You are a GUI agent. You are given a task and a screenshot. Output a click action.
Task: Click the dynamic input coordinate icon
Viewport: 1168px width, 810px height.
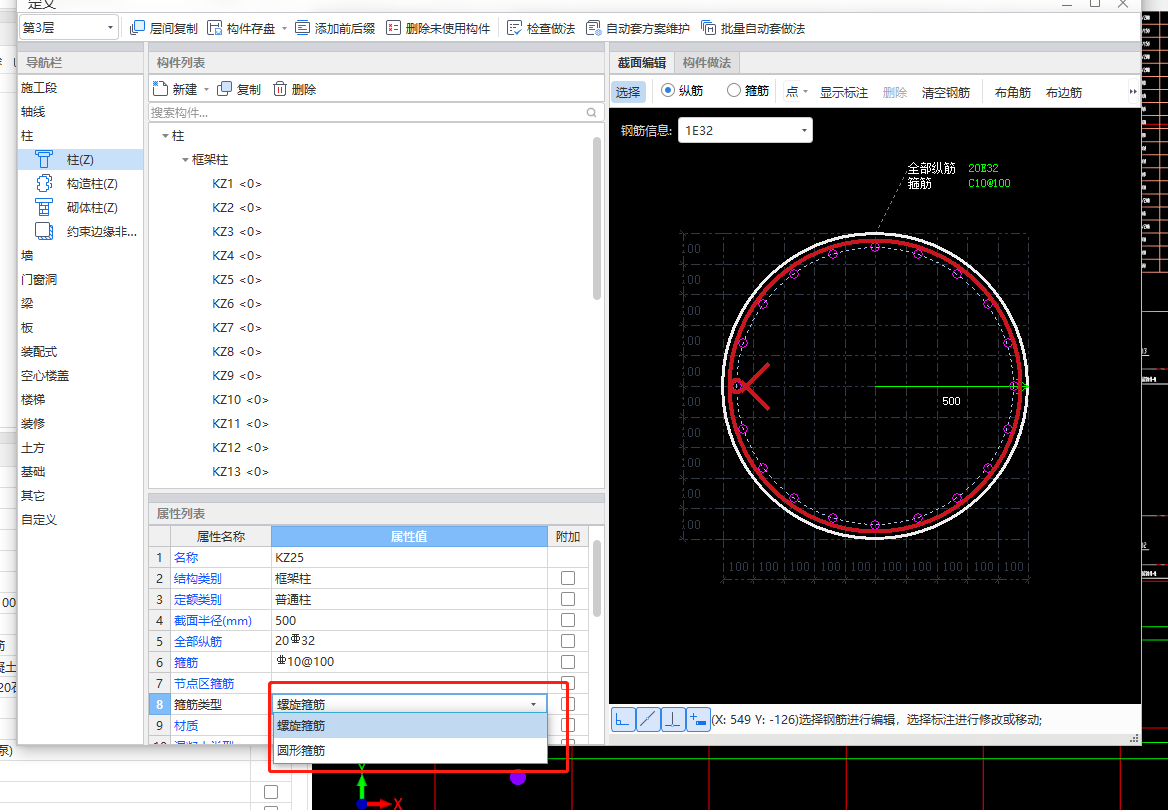coord(698,720)
